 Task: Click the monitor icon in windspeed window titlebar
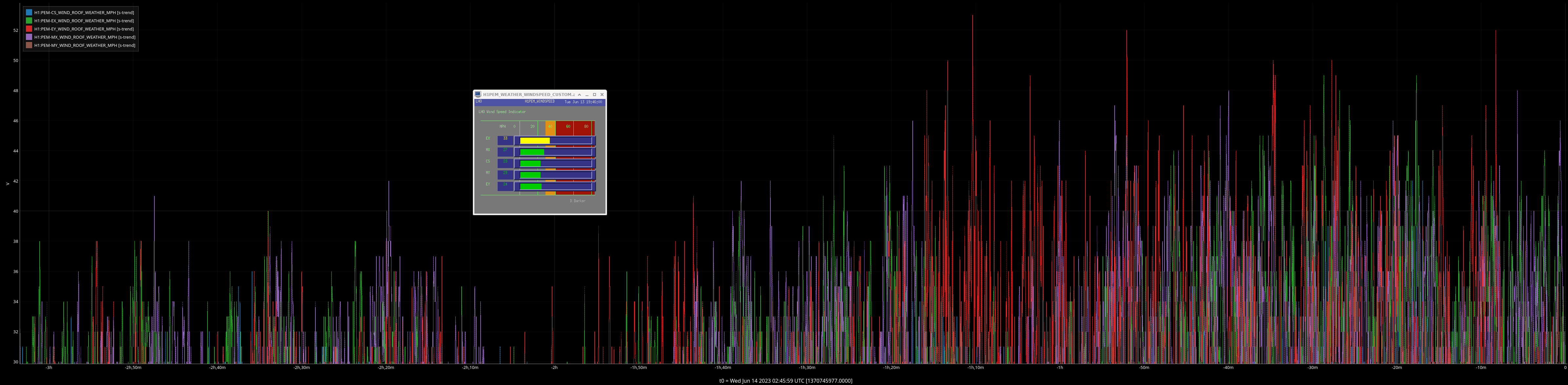pyautogui.click(x=478, y=94)
